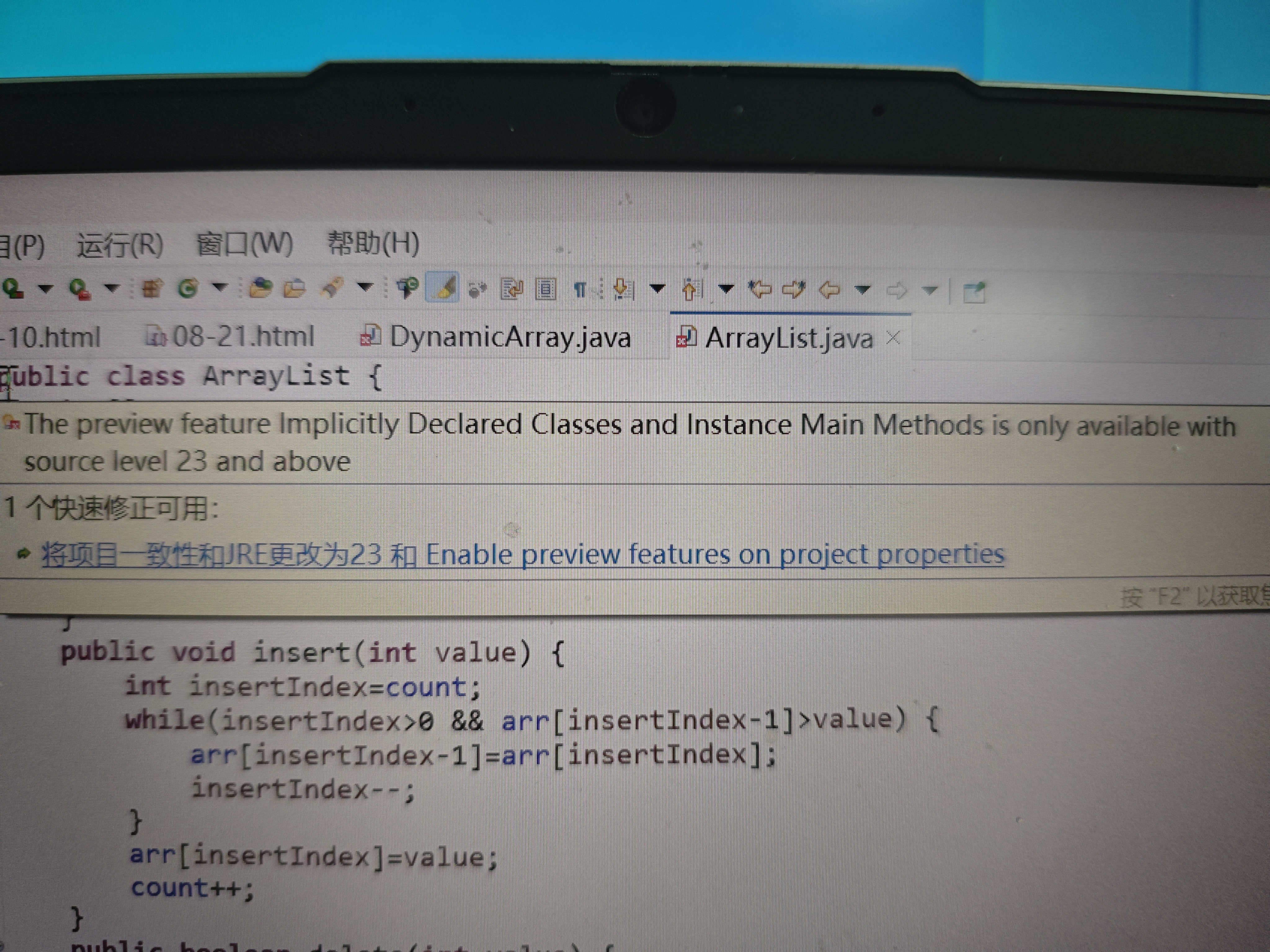This screenshot has width=1270, height=952.
Task: Close the ArrayList.java tab
Action: pyautogui.click(x=893, y=338)
